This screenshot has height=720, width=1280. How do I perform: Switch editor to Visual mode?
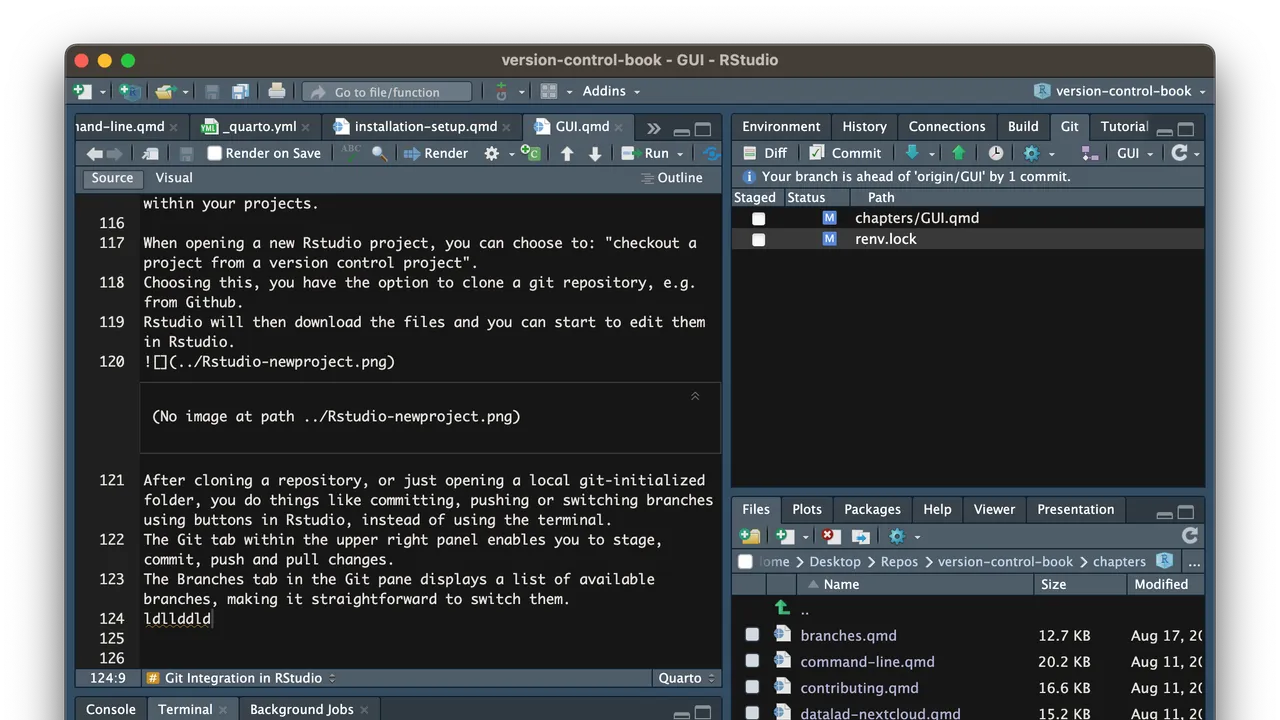pos(174,178)
